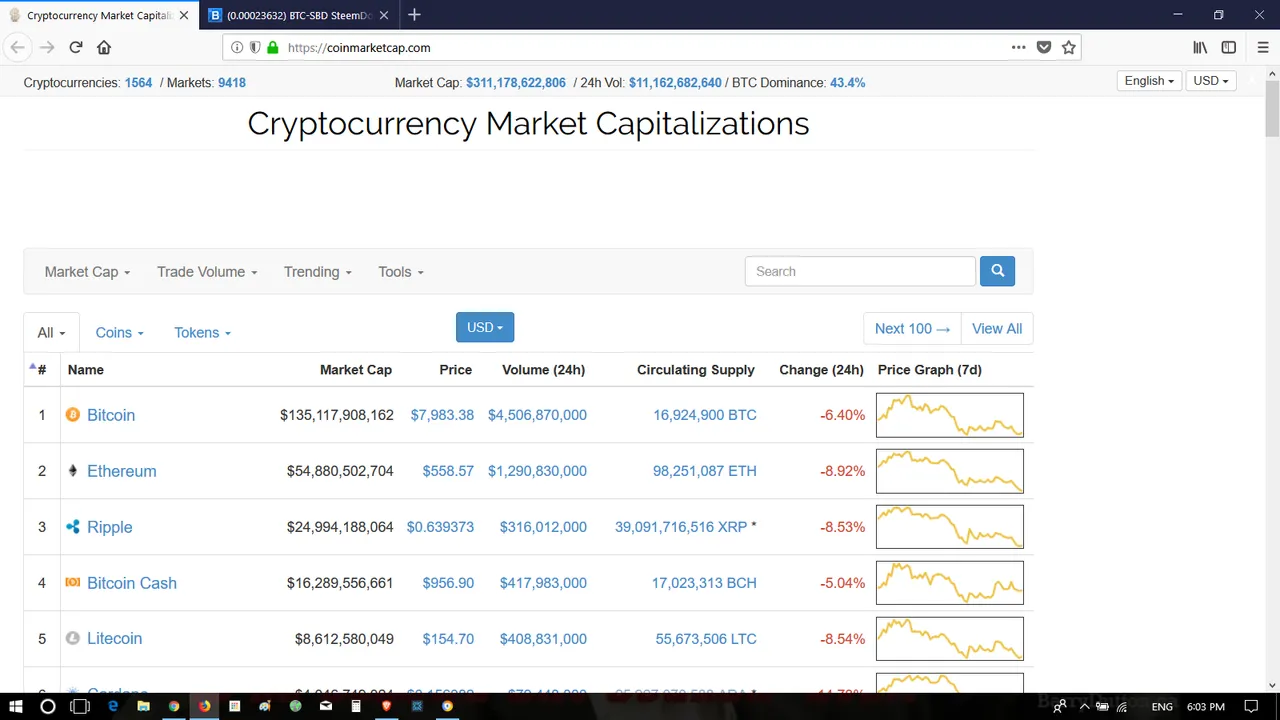The image size is (1280, 720).
Task: Reload the current page
Action: tap(75, 47)
